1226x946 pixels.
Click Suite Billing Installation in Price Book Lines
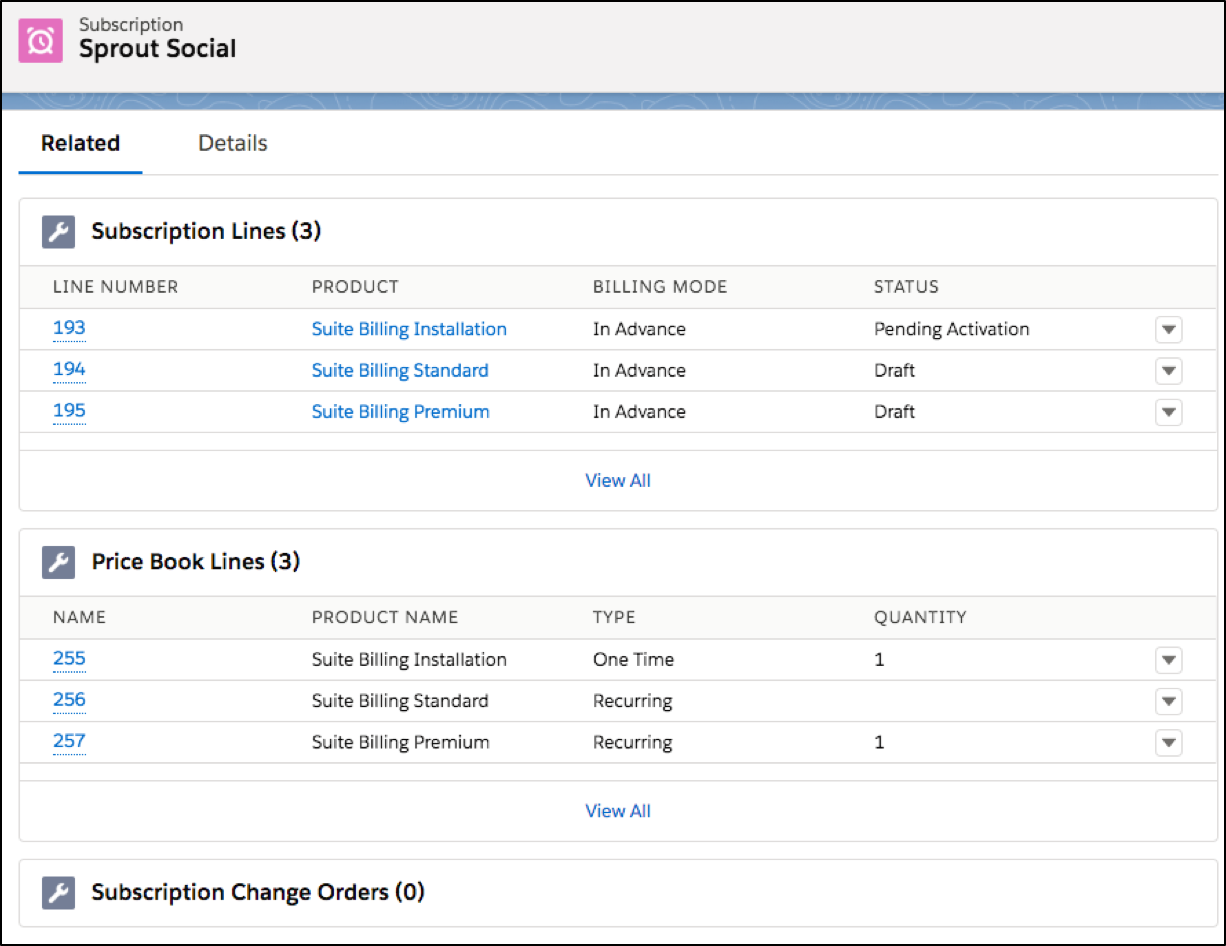tap(409, 660)
